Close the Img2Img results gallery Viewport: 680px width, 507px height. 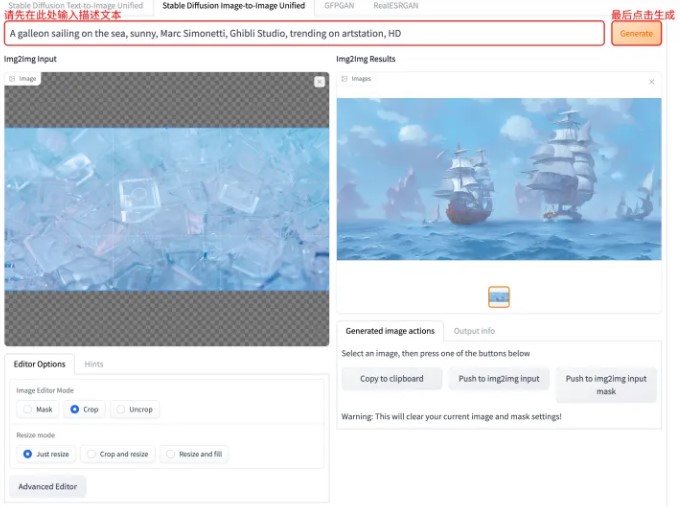[651, 82]
